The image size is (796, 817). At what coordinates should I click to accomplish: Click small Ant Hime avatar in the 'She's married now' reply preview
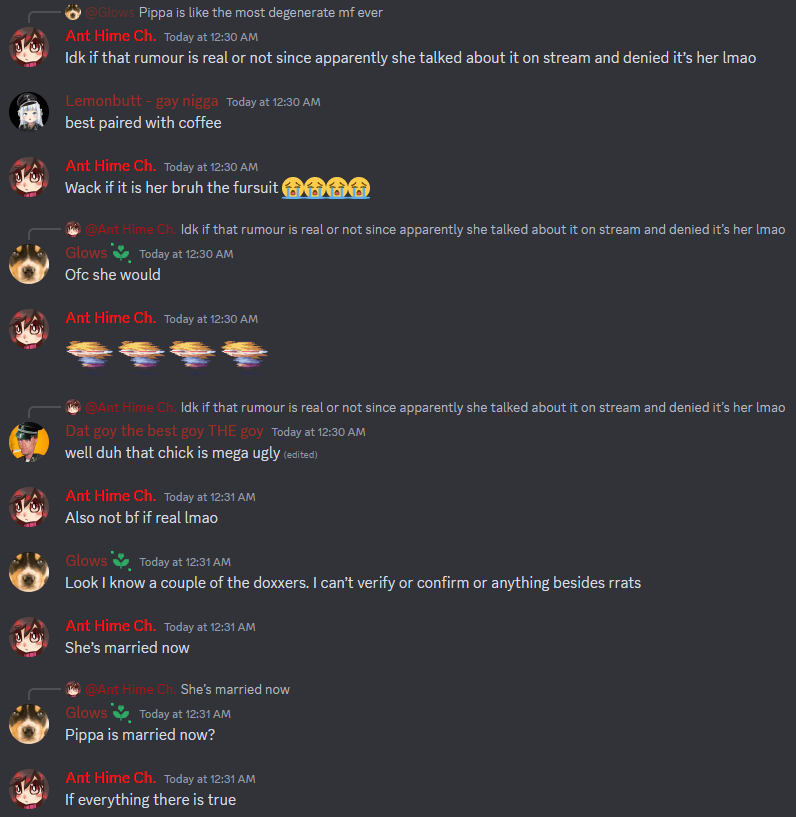(73, 689)
